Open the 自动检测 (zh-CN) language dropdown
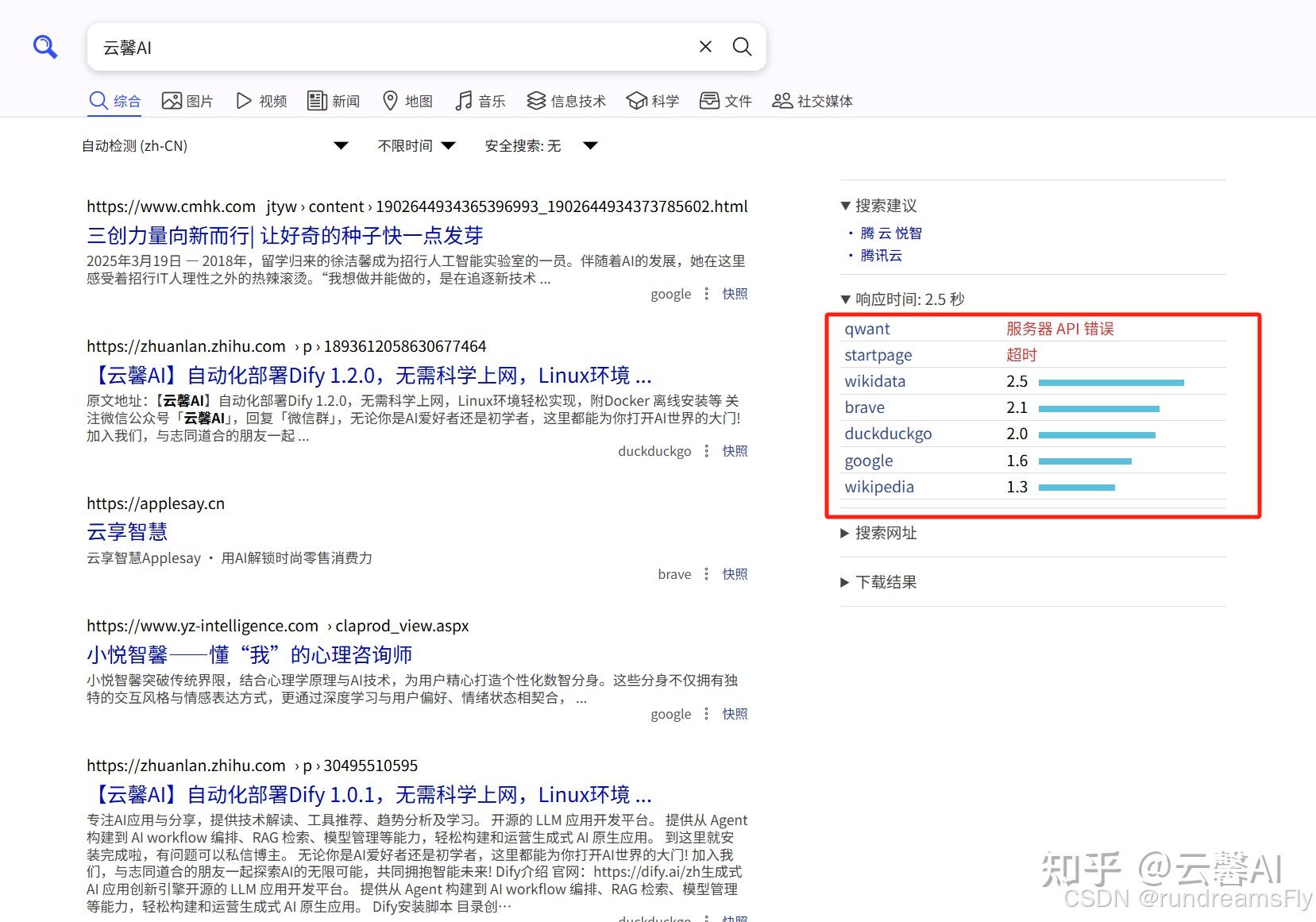The image size is (1316, 922). pyautogui.click(x=341, y=145)
